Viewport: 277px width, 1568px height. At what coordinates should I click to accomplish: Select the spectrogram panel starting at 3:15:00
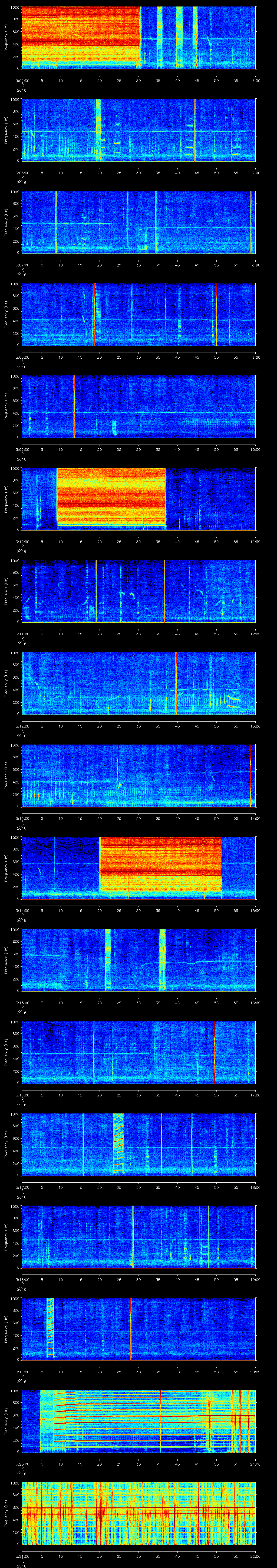(139, 960)
